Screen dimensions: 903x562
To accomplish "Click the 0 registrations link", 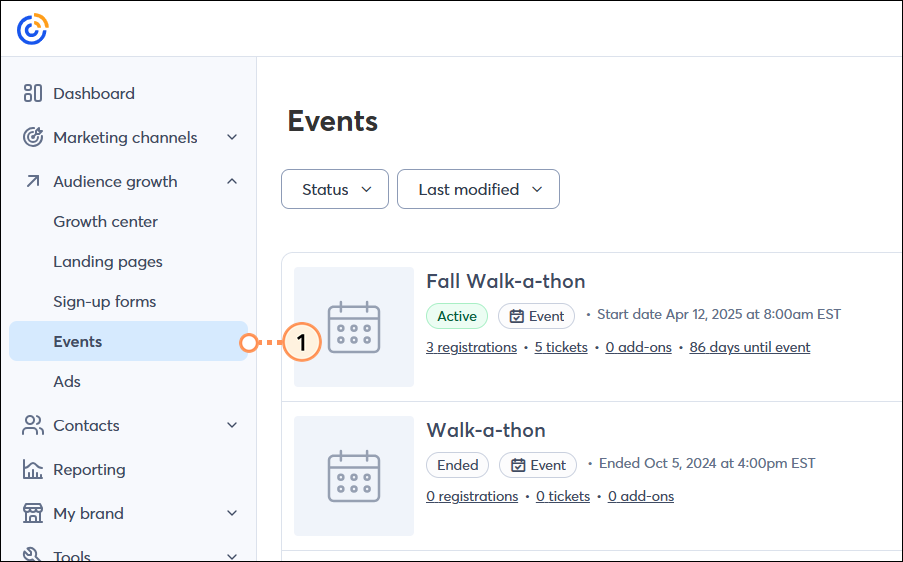I will [x=472, y=496].
